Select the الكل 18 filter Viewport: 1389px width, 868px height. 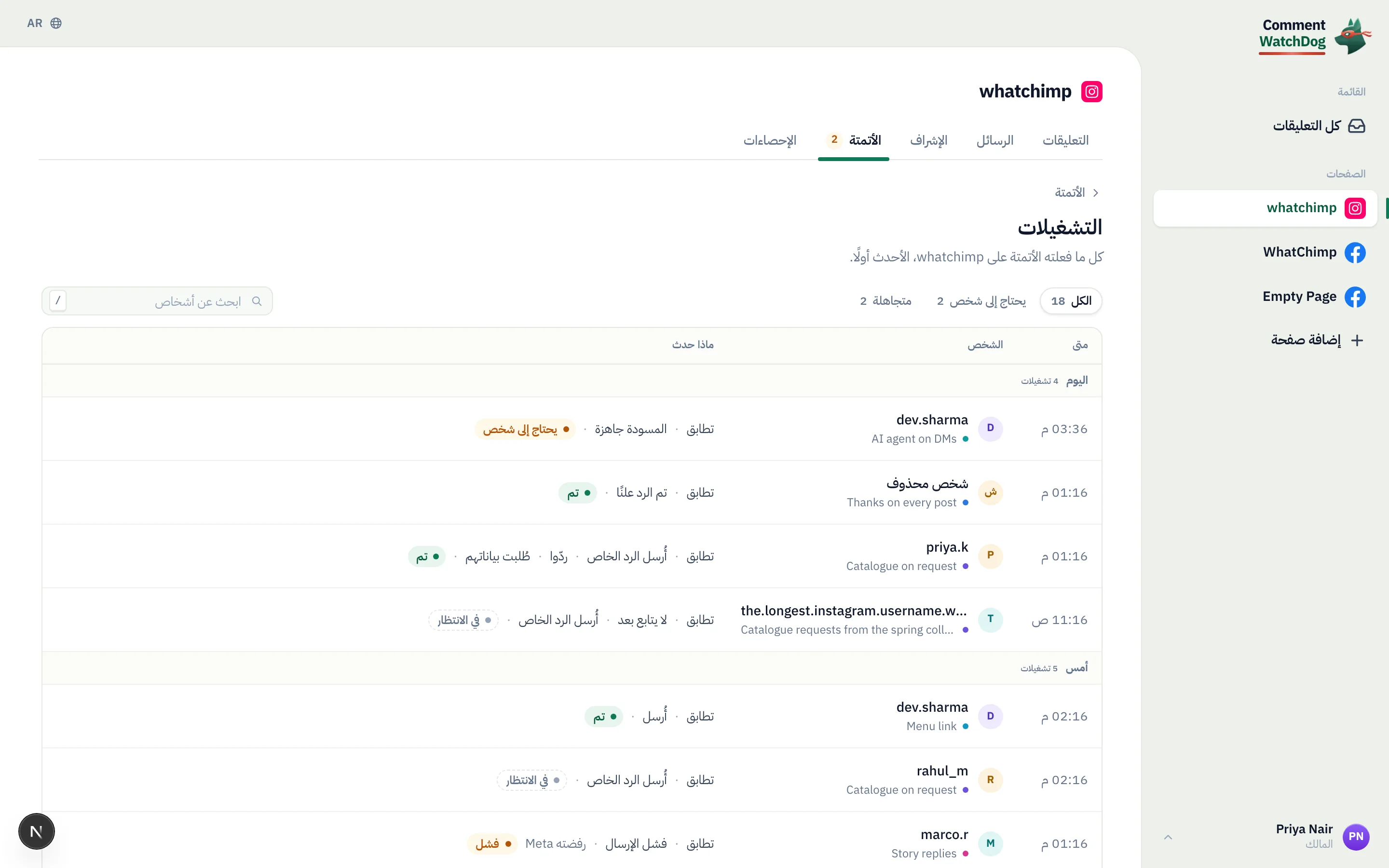(x=1071, y=301)
